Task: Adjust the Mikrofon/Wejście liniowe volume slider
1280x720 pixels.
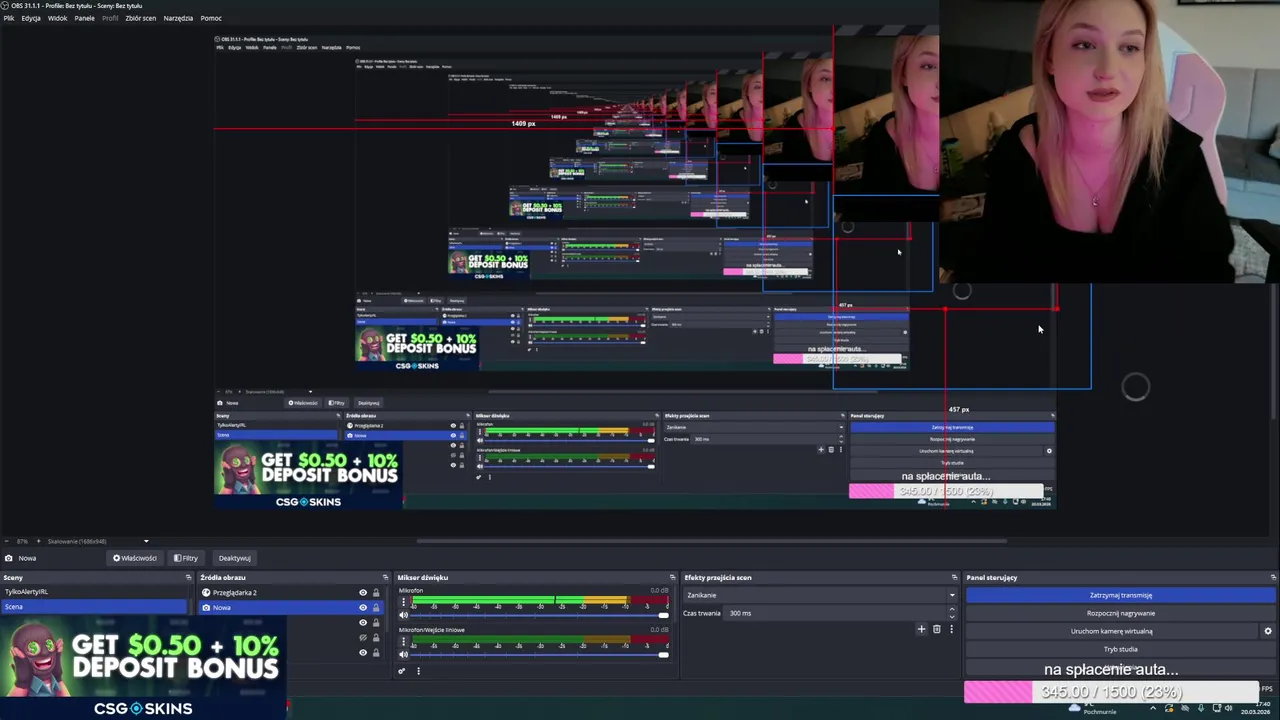Action: pos(540,655)
